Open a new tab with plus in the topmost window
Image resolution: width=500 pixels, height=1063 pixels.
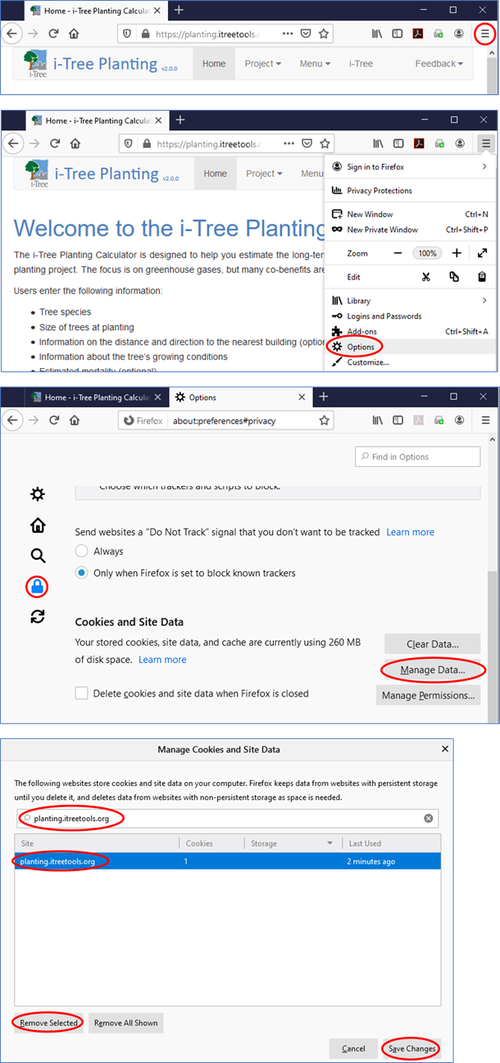[x=179, y=10]
